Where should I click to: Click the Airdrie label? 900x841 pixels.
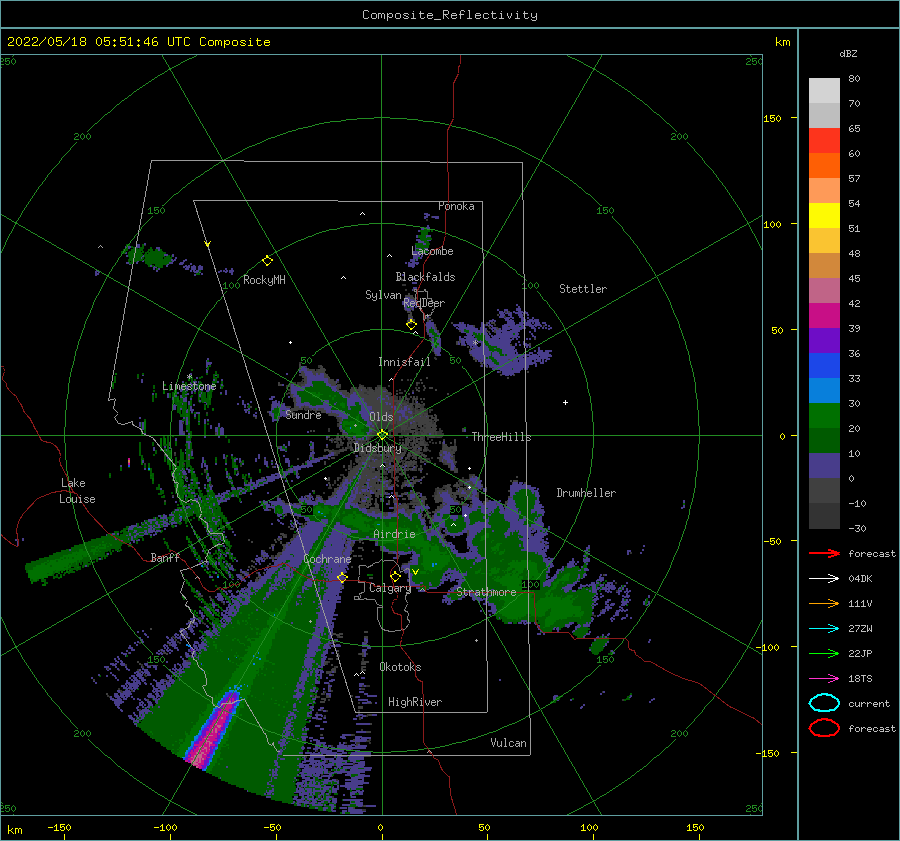pyautogui.click(x=394, y=534)
